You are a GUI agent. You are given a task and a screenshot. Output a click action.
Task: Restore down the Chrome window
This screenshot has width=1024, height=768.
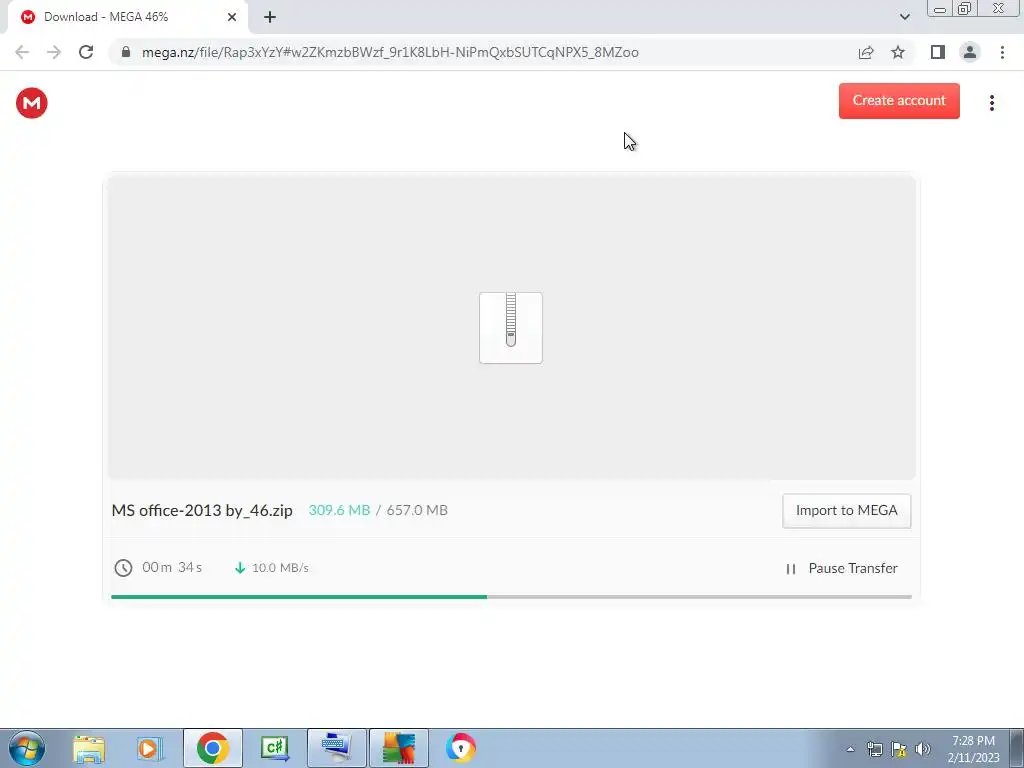[x=964, y=9]
